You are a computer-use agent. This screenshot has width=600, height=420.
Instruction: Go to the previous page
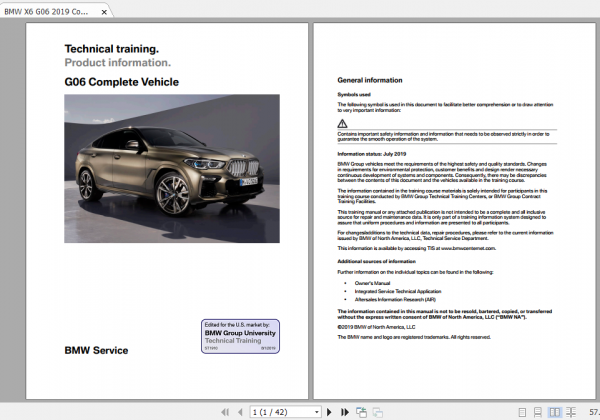coord(240,412)
